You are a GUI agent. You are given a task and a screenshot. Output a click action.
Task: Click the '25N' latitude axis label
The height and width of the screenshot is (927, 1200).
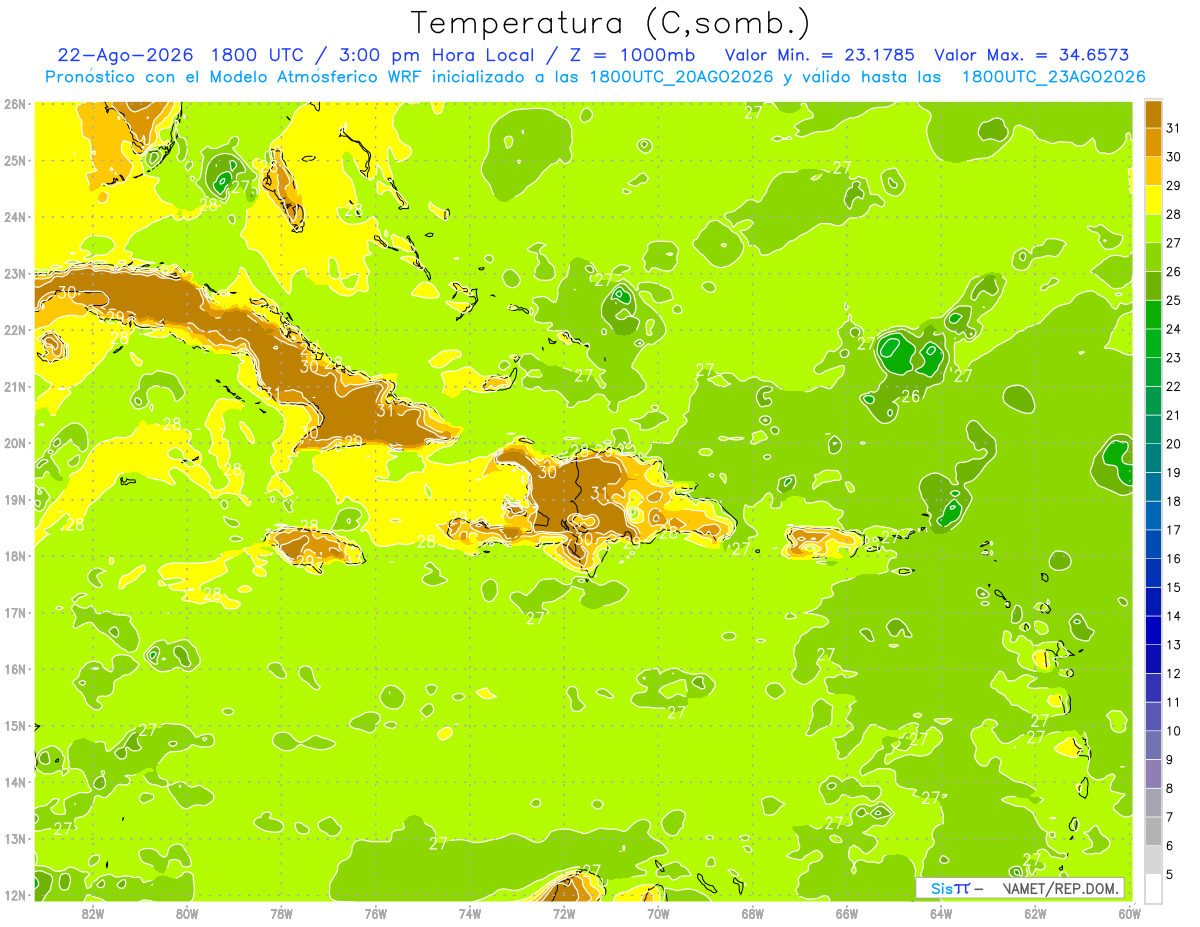[x=14, y=160]
